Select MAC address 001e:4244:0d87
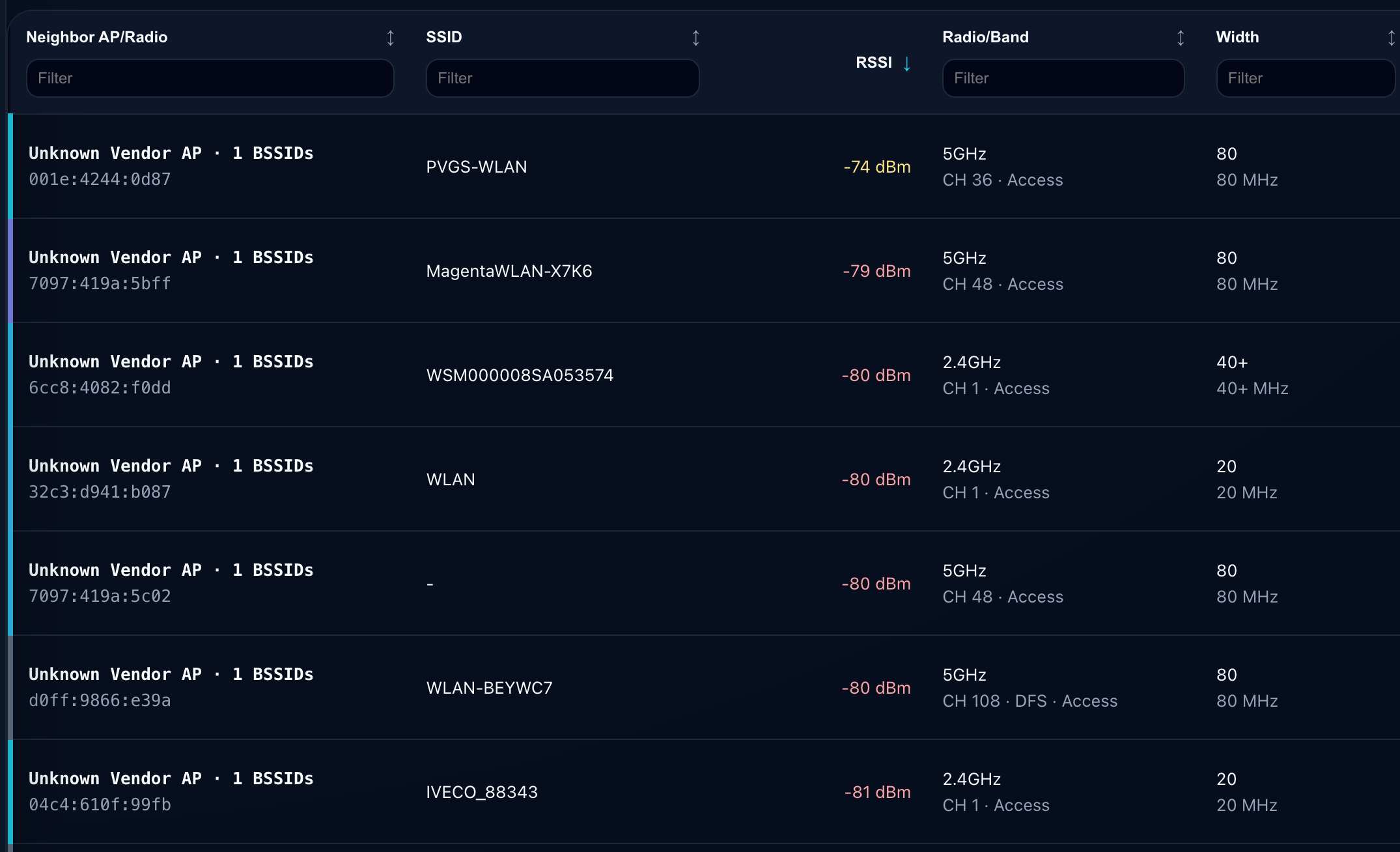This screenshot has width=1400, height=852. (x=100, y=179)
